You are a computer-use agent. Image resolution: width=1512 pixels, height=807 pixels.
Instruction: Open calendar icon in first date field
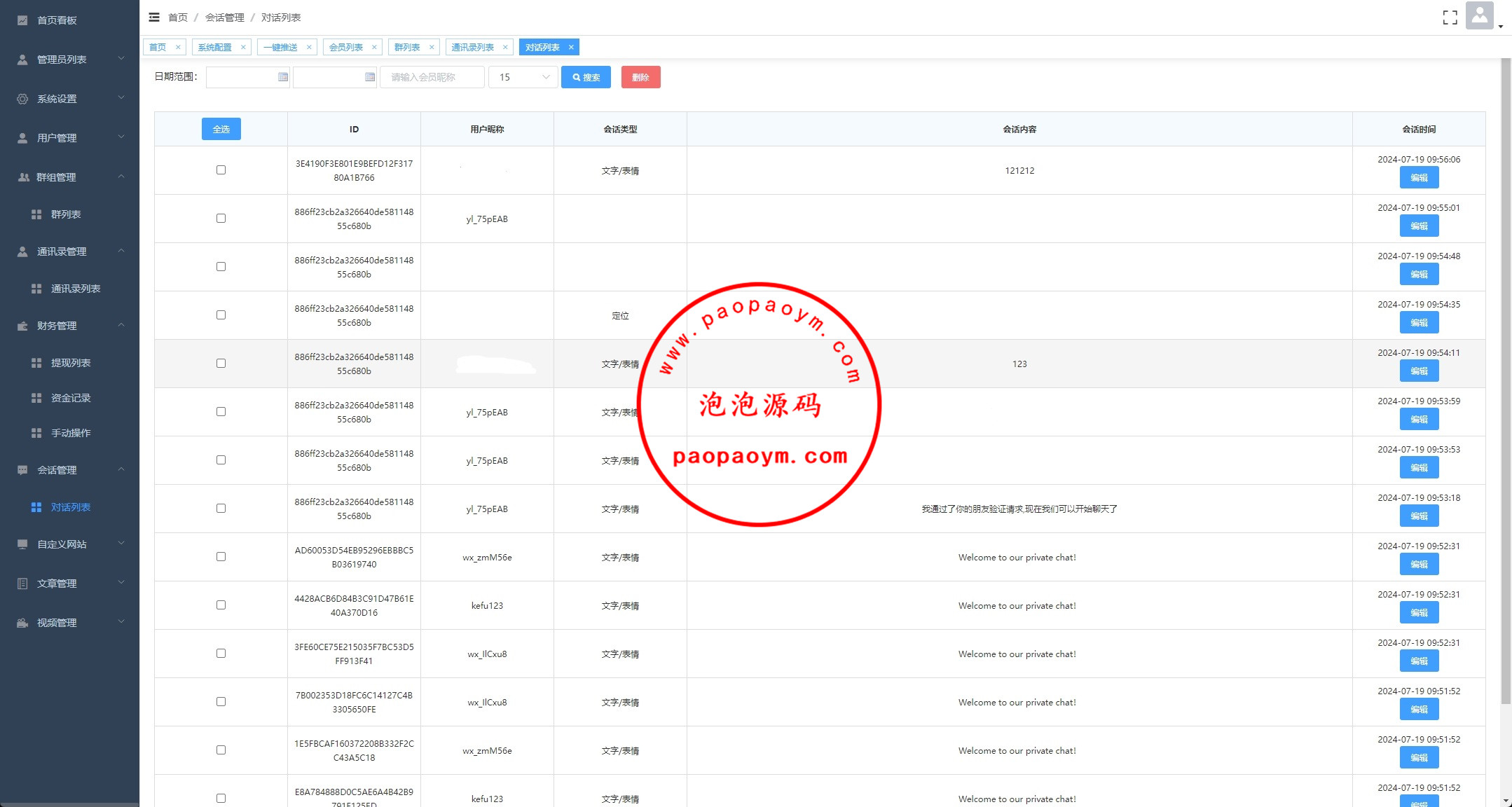(x=283, y=77)
